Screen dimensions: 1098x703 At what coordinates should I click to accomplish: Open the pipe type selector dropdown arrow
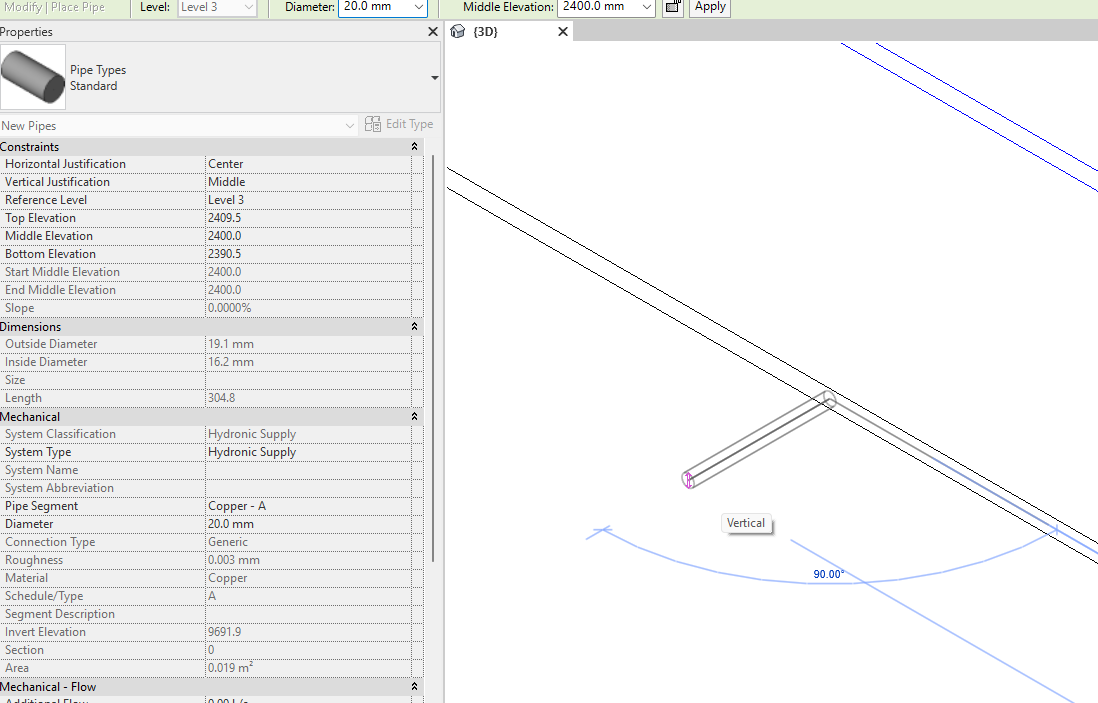(x=433, y=77)
